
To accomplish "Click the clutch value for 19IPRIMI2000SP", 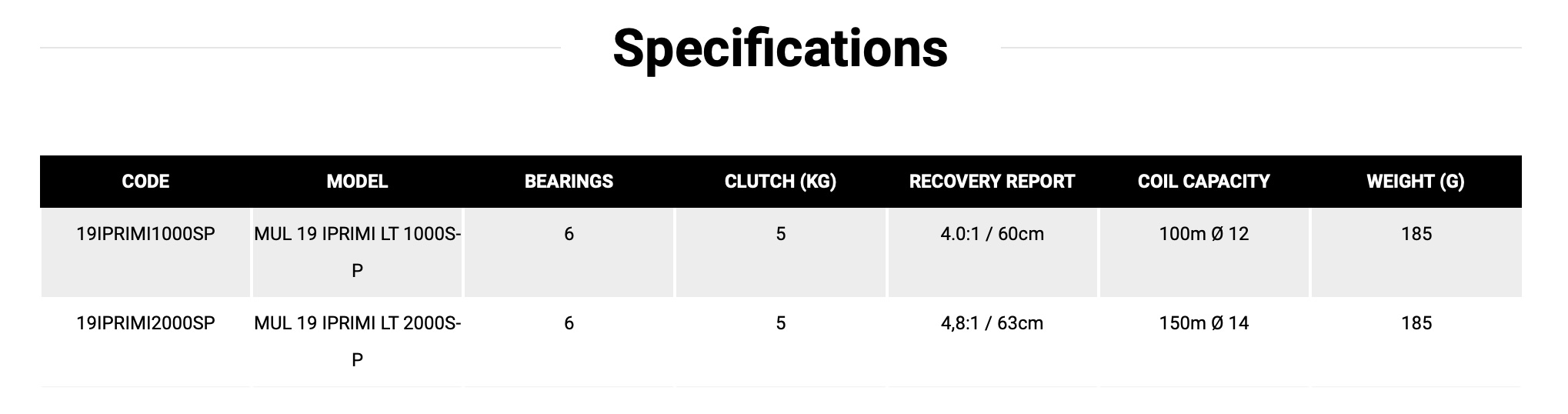I will 780,323.
